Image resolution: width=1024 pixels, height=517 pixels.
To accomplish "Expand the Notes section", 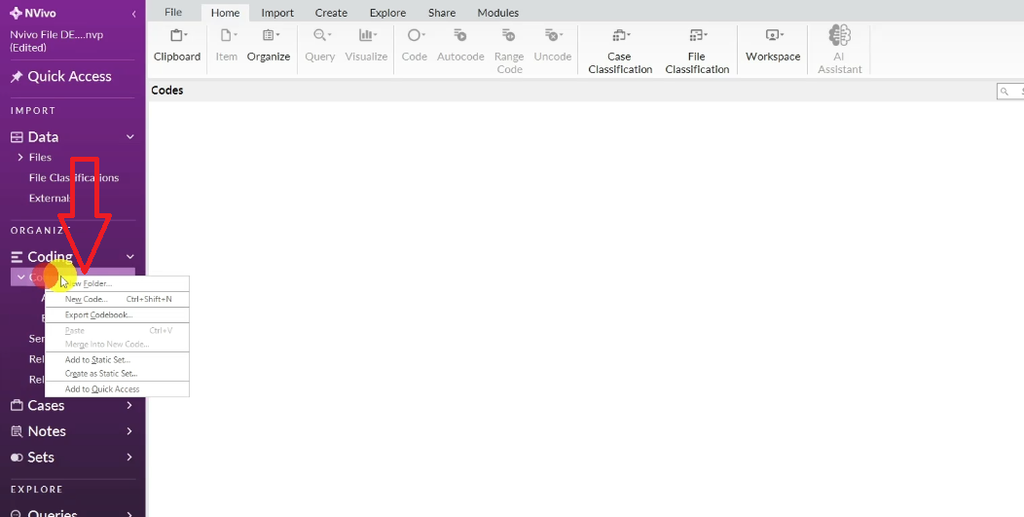I will pos(129,431).
